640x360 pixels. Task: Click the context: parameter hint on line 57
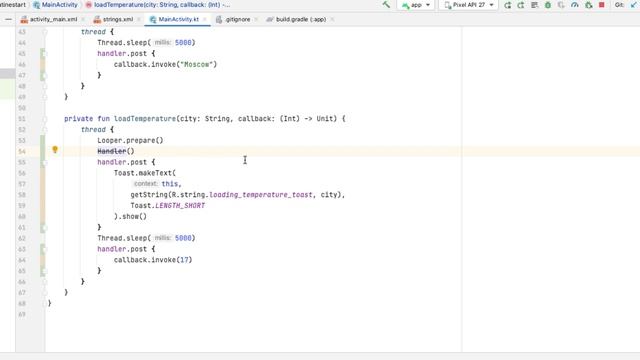coord(145,184)
